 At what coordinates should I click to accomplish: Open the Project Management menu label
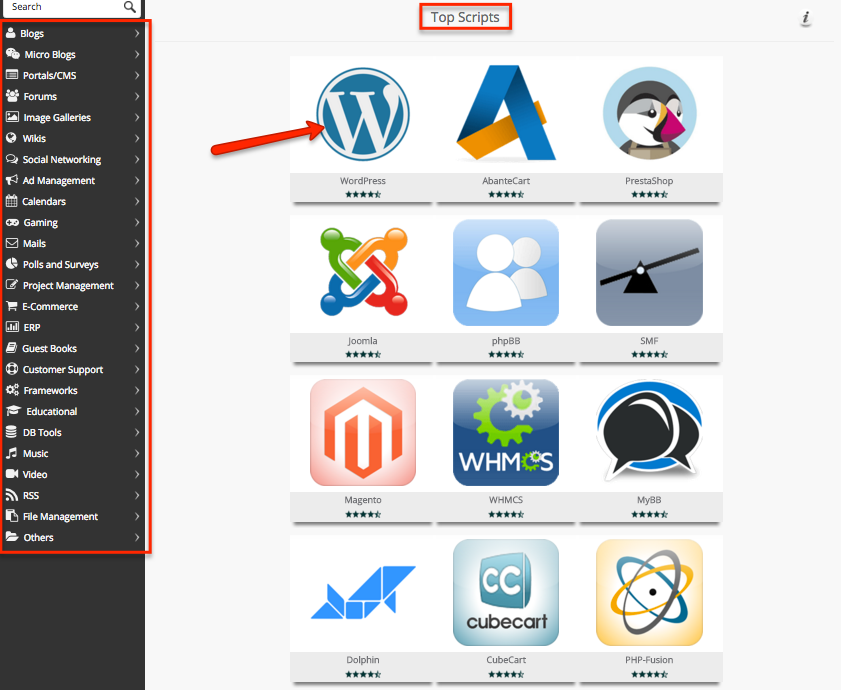click(x=68, y=285)
